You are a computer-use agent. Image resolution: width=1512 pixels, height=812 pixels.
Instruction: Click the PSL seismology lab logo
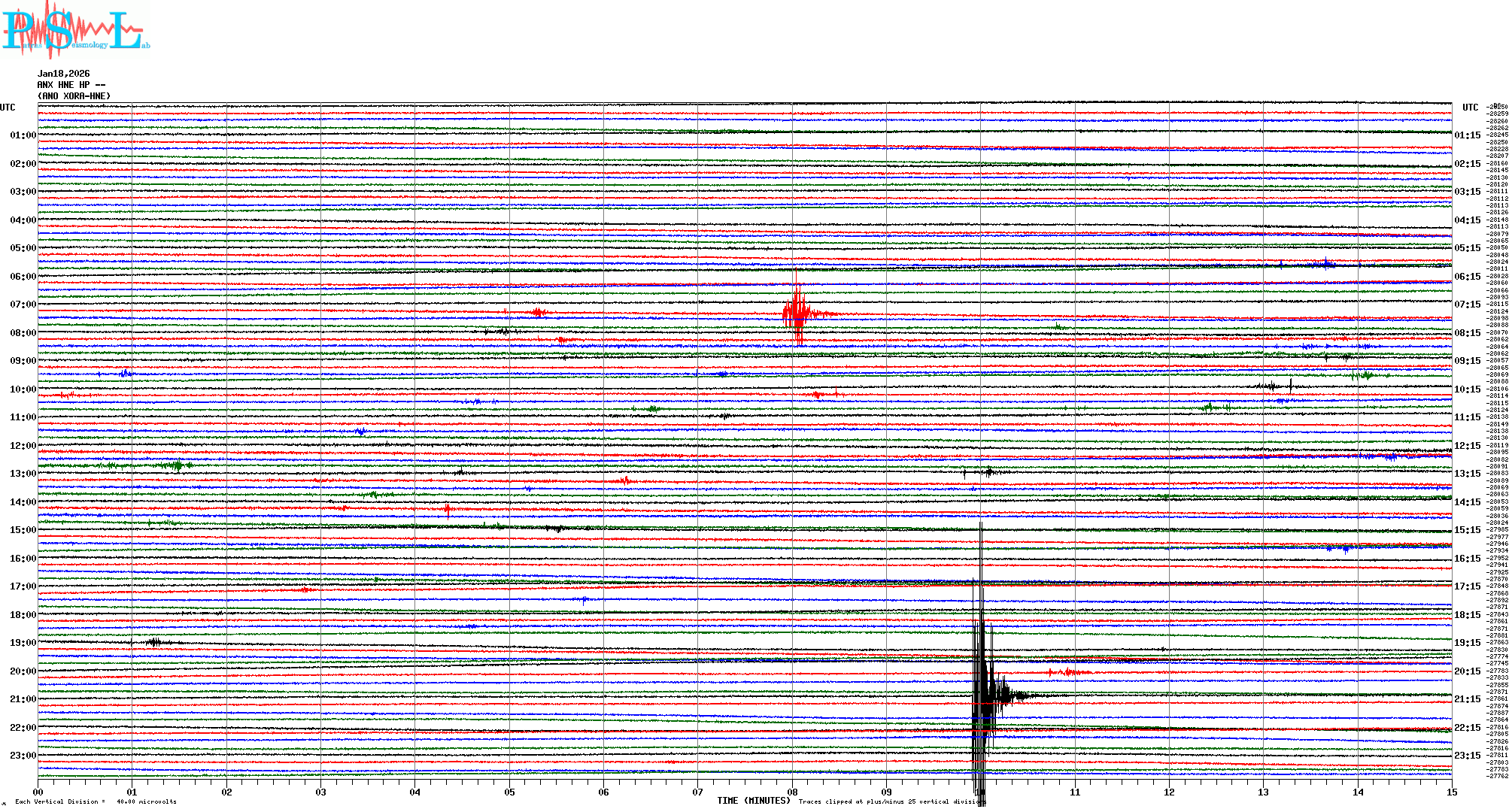pyautogui.click(x=74, y=30)
